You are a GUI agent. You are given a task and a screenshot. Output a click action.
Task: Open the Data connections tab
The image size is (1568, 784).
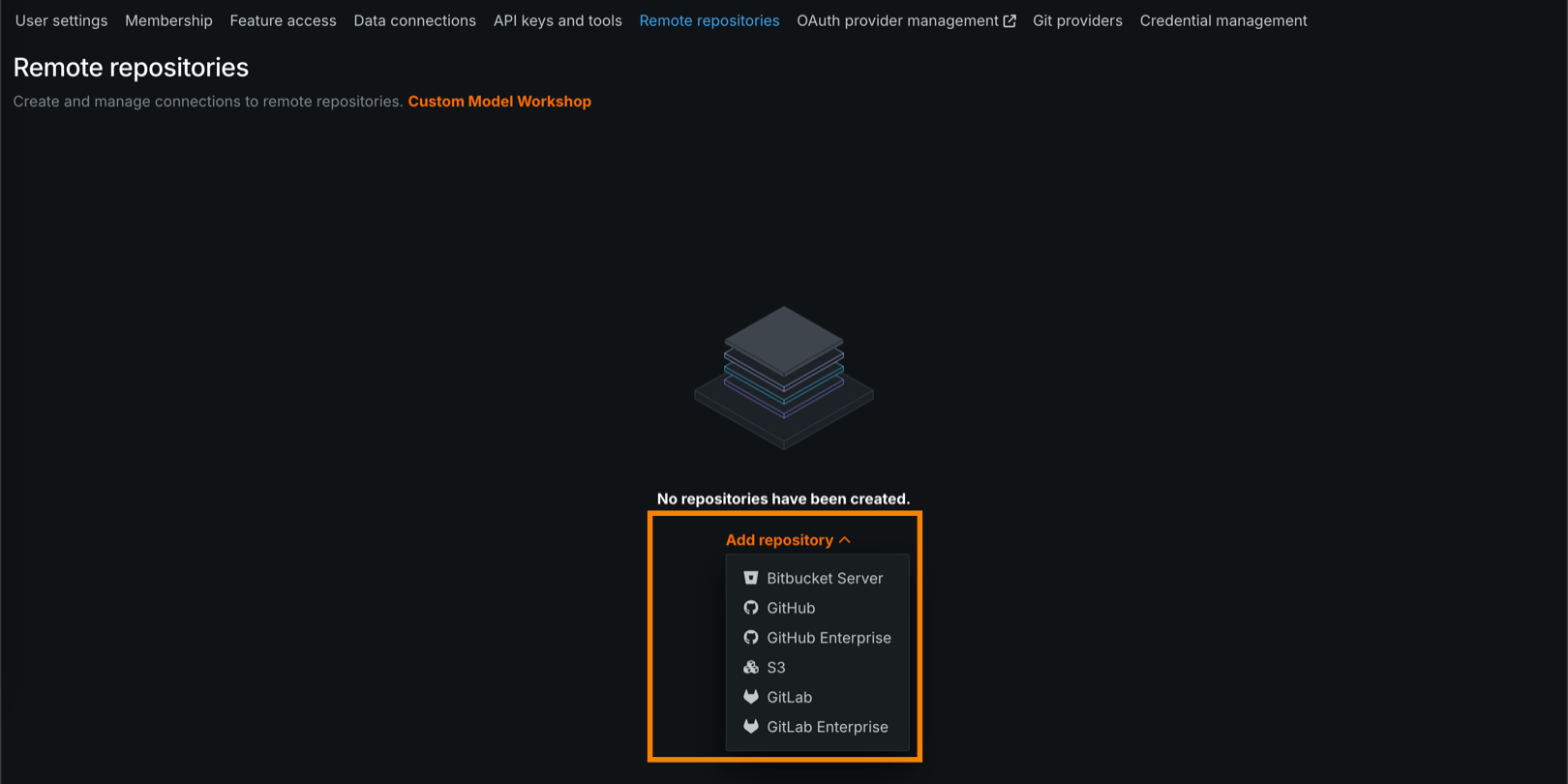[414, 20]
